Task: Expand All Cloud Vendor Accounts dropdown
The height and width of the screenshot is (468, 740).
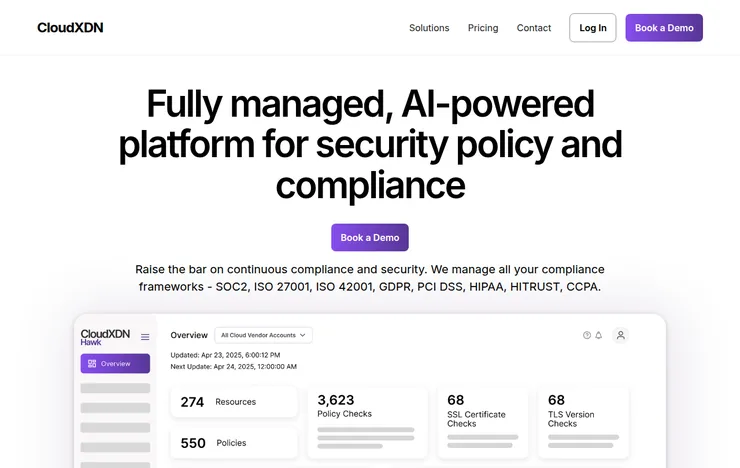Action: click(x=263, y=335)
